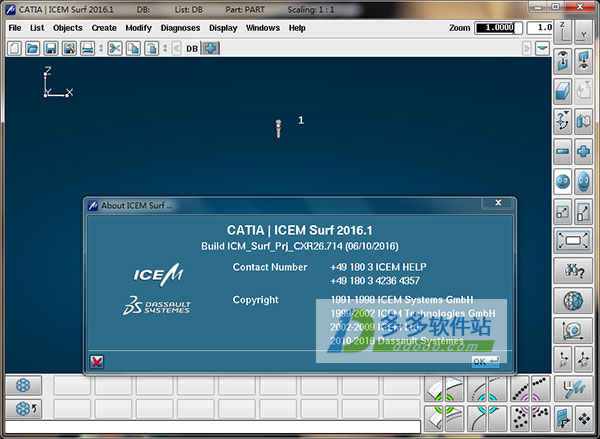Image resolution: width=600 pixels, height=439 pixels.
Task: Click the Dassault Systemes logo in dialog
Action: pyautogui.click(x=157, y=306)
